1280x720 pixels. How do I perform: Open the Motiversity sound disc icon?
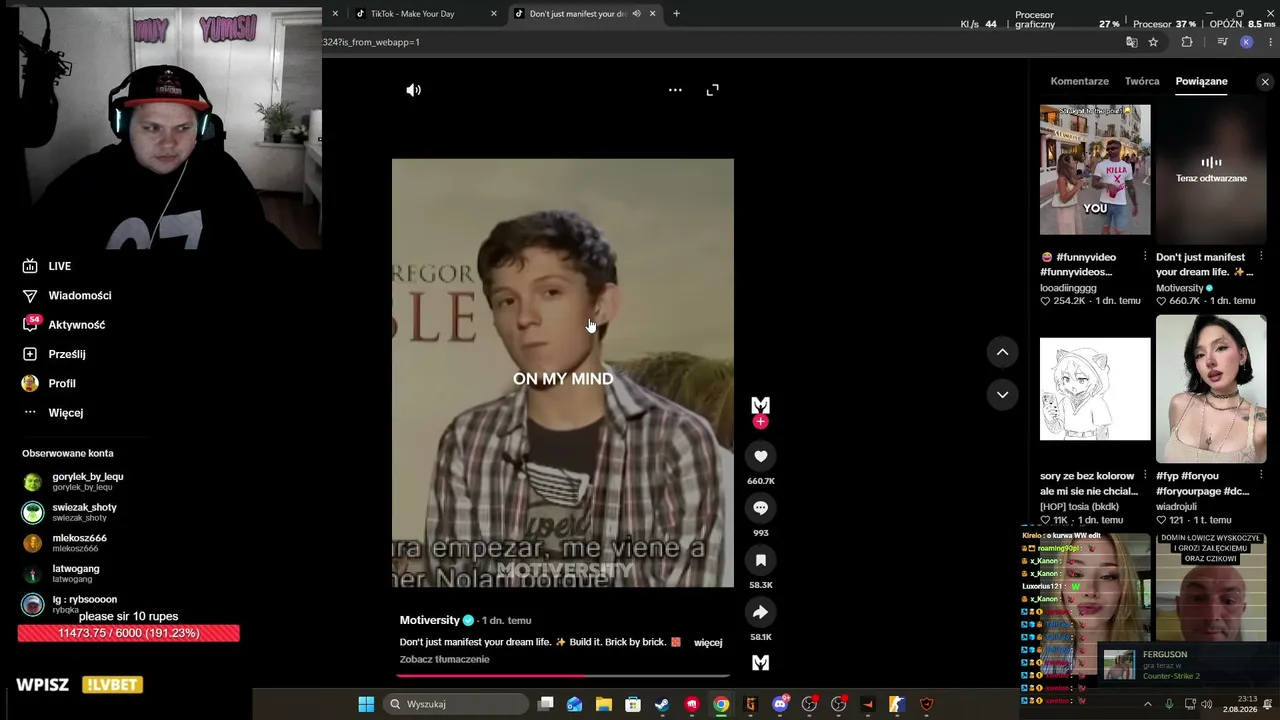pyautogui.click(x=760, y=662)
